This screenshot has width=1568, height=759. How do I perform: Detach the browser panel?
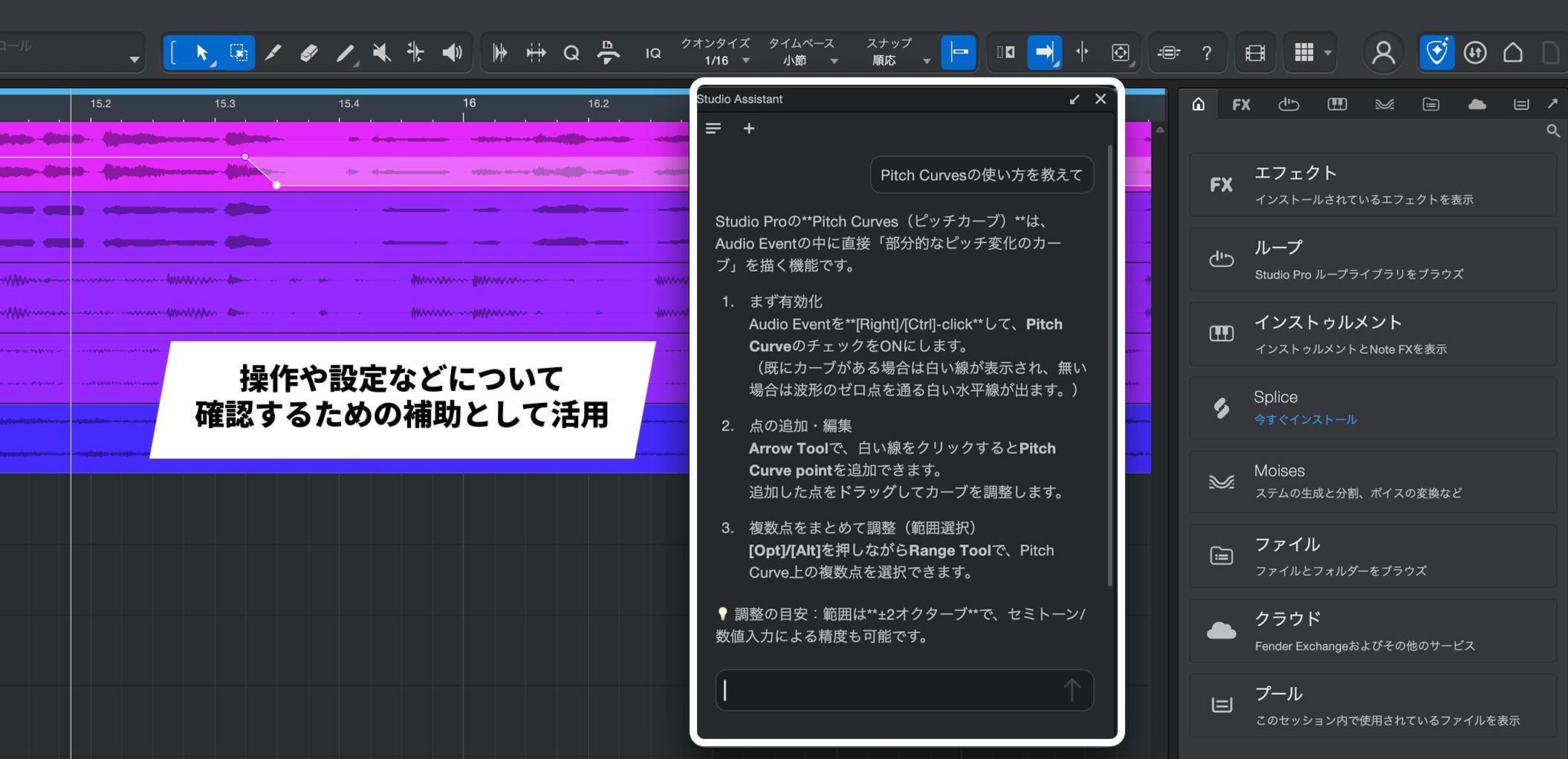tap(1553, 104)
